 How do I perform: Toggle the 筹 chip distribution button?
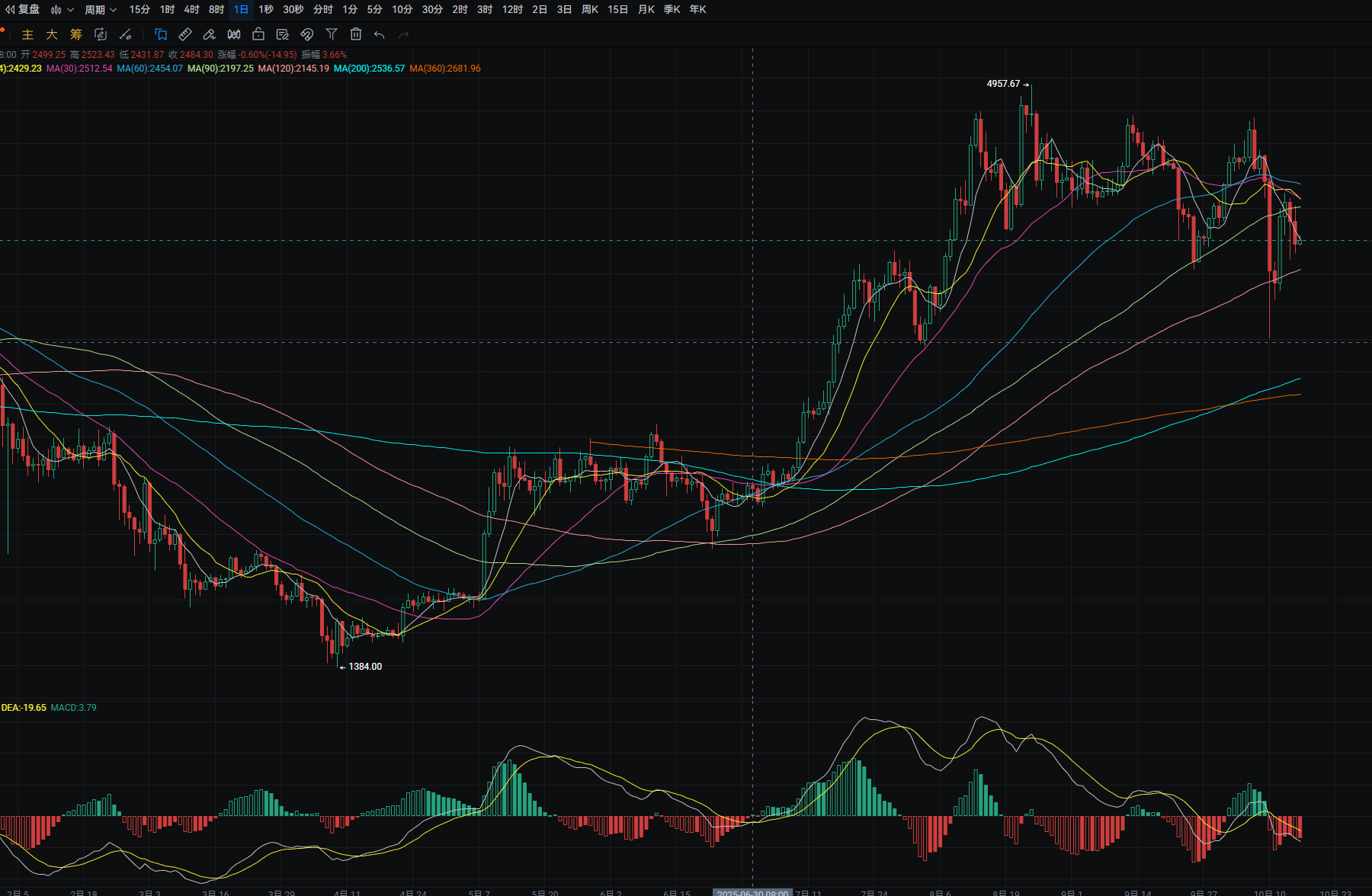(x=76, y=34)
